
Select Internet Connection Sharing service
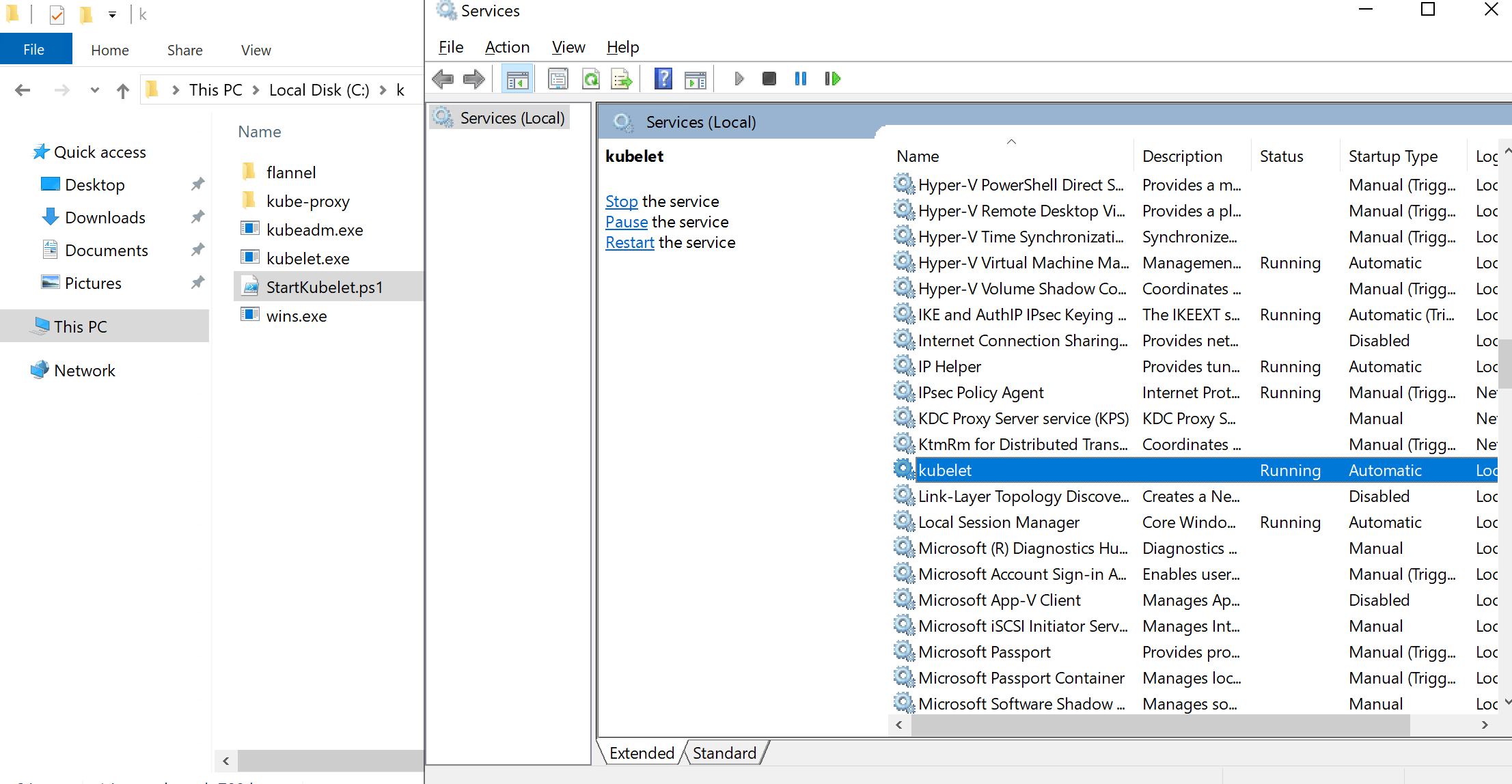pos(1194,341)
